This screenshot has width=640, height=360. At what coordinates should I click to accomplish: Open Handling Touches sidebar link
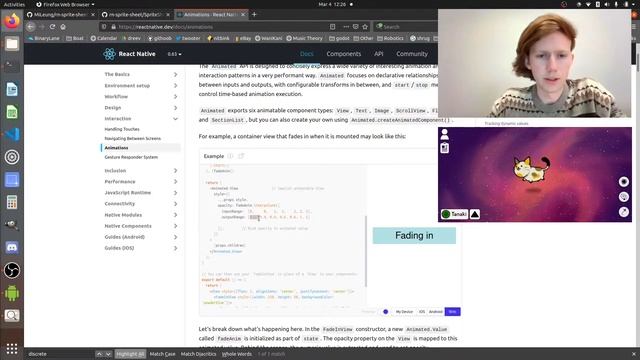tap(122, 129)
